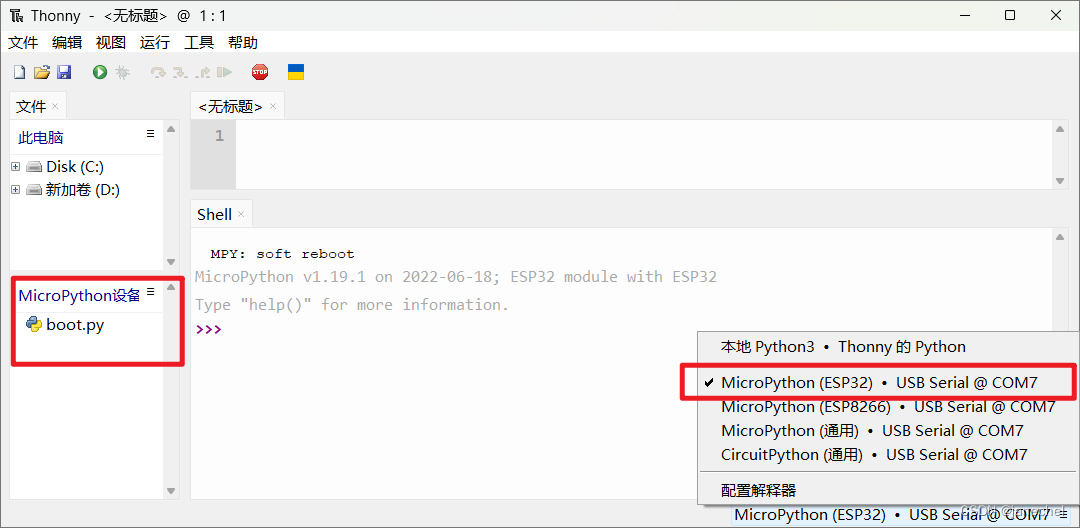The width and height of the screenshot is (1080, 528).
Task: Click up arrow of Shell scrollbar
Action: coord(1061,237)
